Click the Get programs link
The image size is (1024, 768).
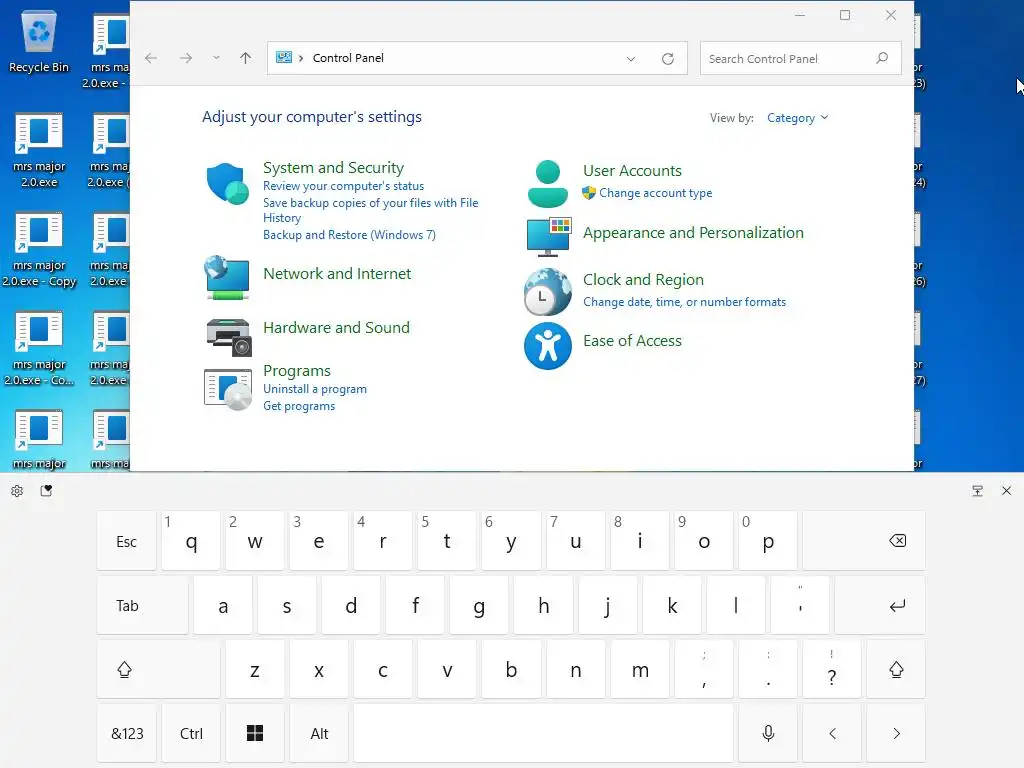pyautogui.click(x=299, y=406)
